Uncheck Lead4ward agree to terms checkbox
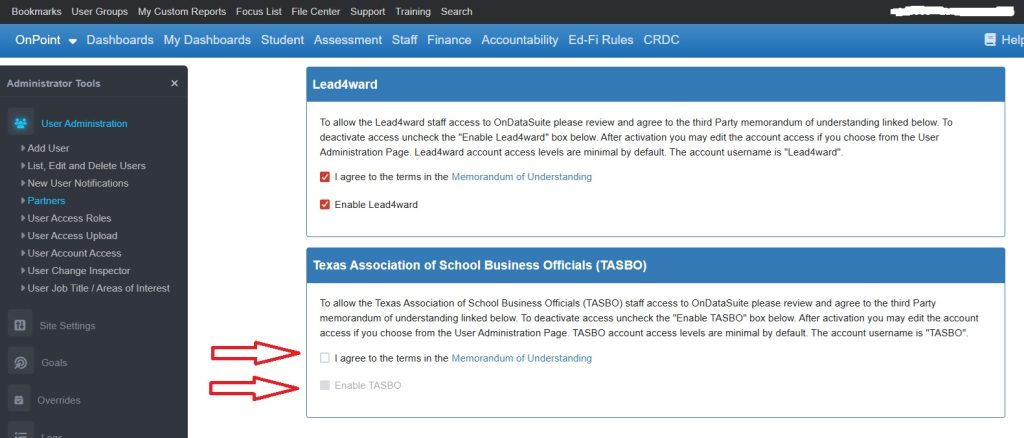The width and height of the screenshot is (1024, 438). 324,177
